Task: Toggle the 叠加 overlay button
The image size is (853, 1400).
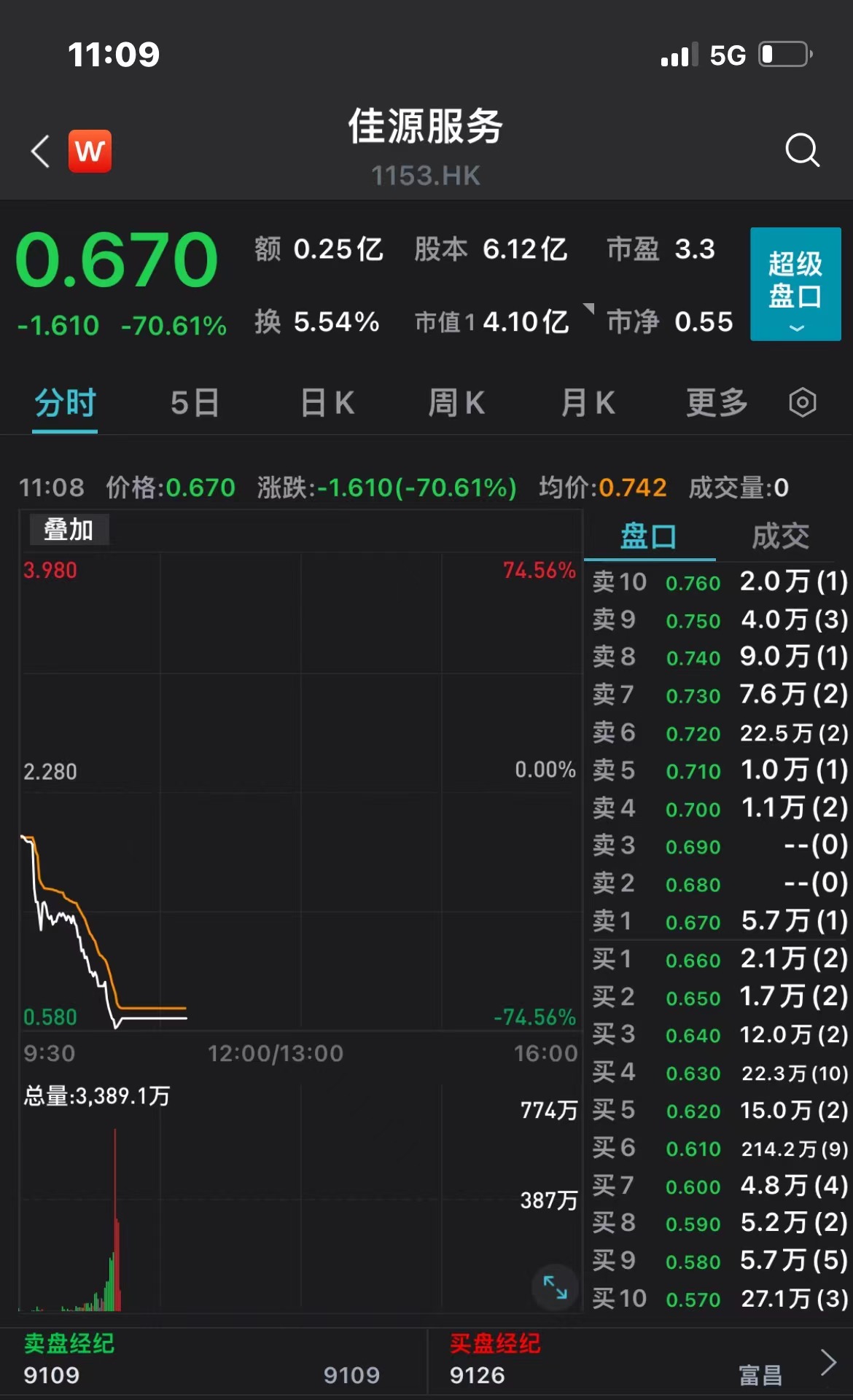Action: 69,530
